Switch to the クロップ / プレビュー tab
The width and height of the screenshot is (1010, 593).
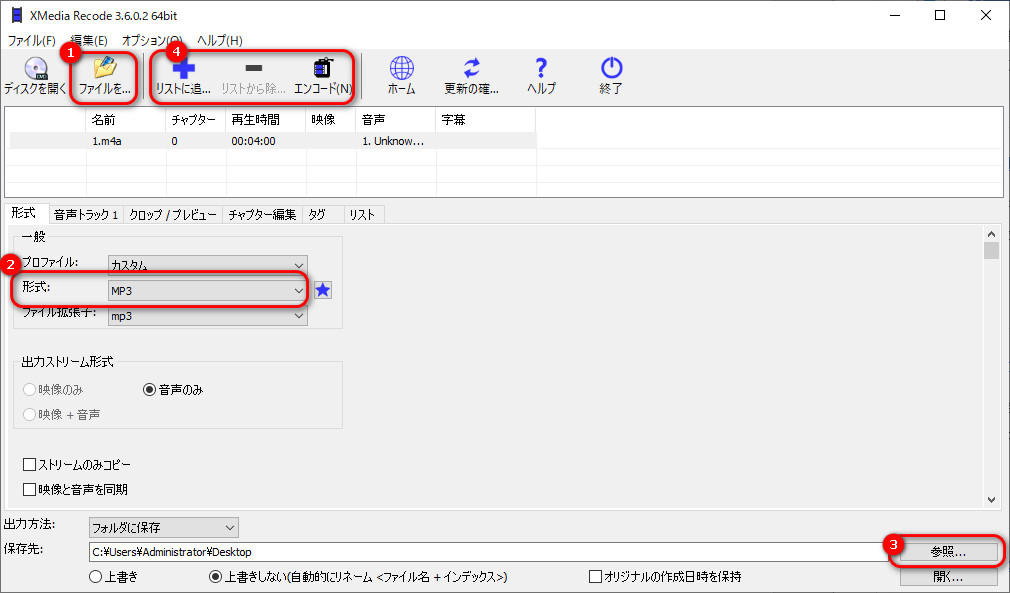pos(173,214)
